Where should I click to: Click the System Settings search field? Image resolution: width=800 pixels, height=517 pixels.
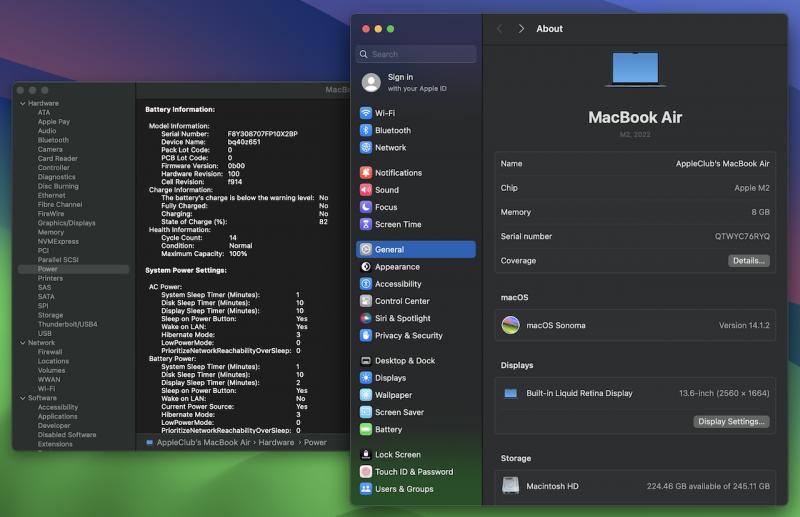416,54
